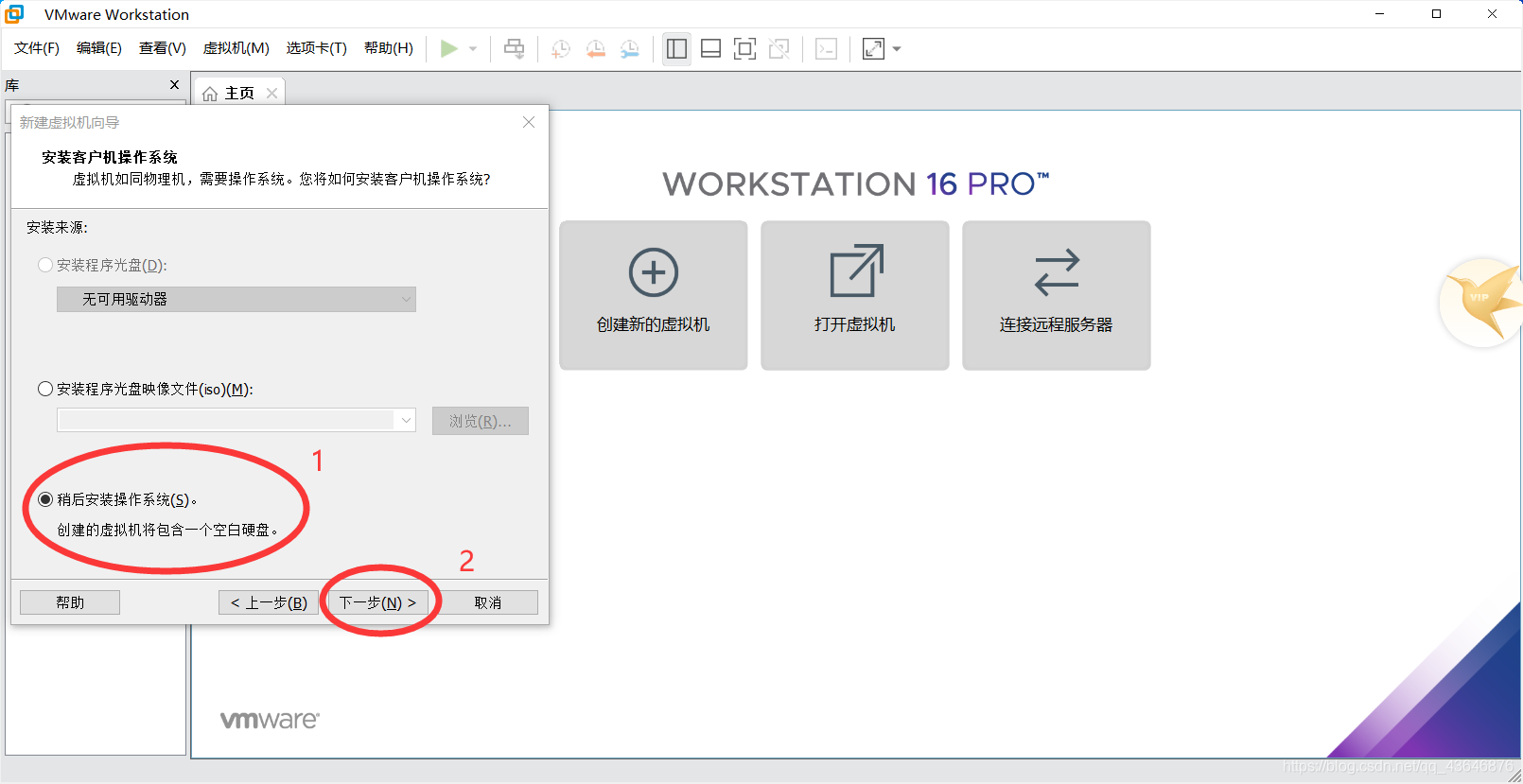Open the 文件(F) menu

[37, 48]
